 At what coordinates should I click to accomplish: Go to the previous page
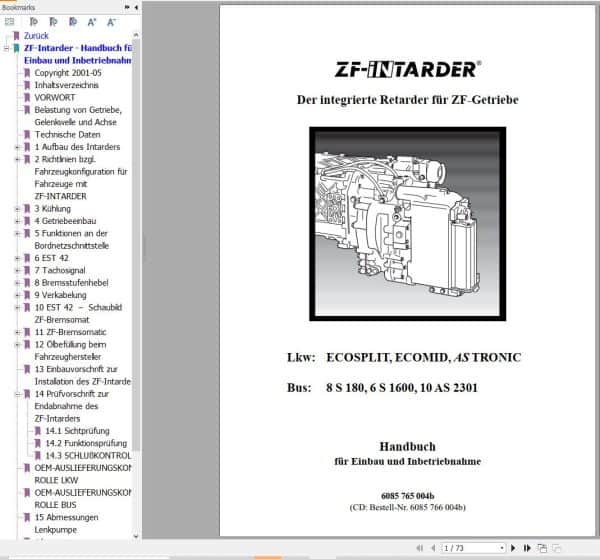click(433, 548)
